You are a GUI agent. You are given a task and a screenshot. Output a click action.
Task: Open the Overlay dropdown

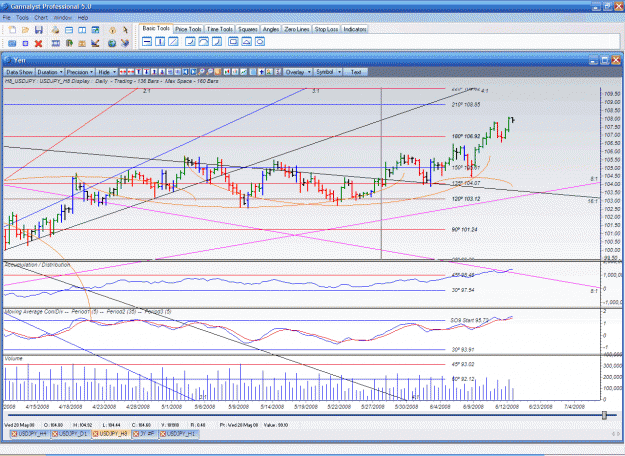[298, 72]
